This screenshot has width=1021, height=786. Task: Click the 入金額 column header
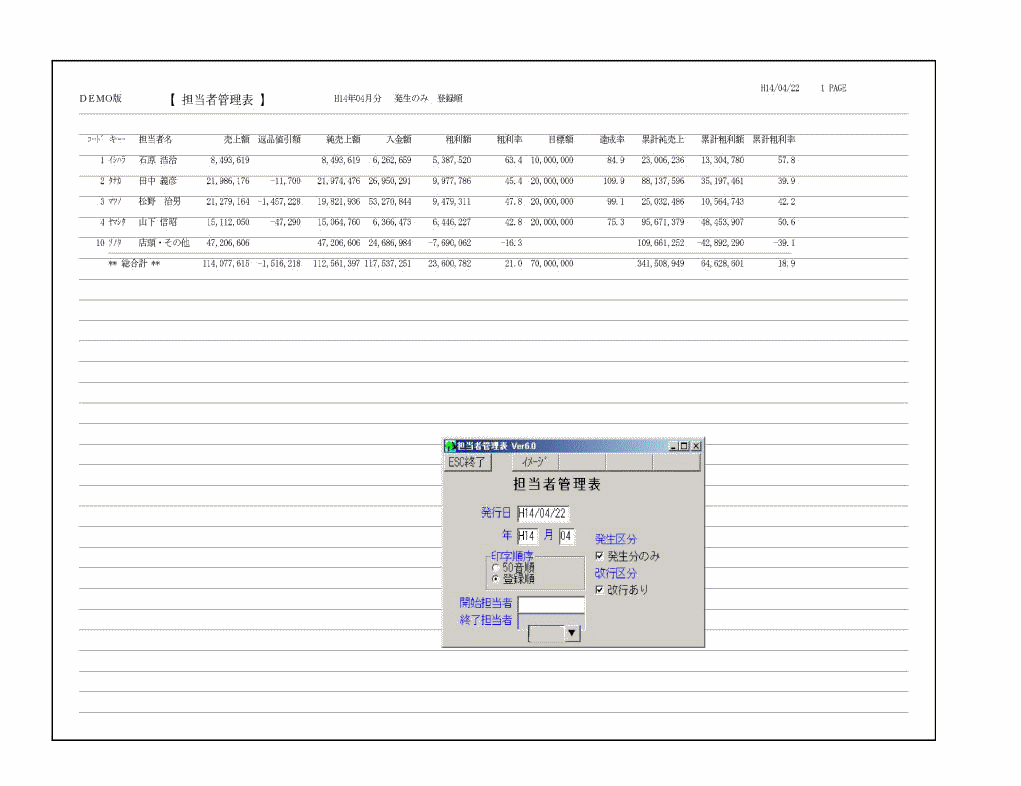pyautogui.click(x=399, y=139)
